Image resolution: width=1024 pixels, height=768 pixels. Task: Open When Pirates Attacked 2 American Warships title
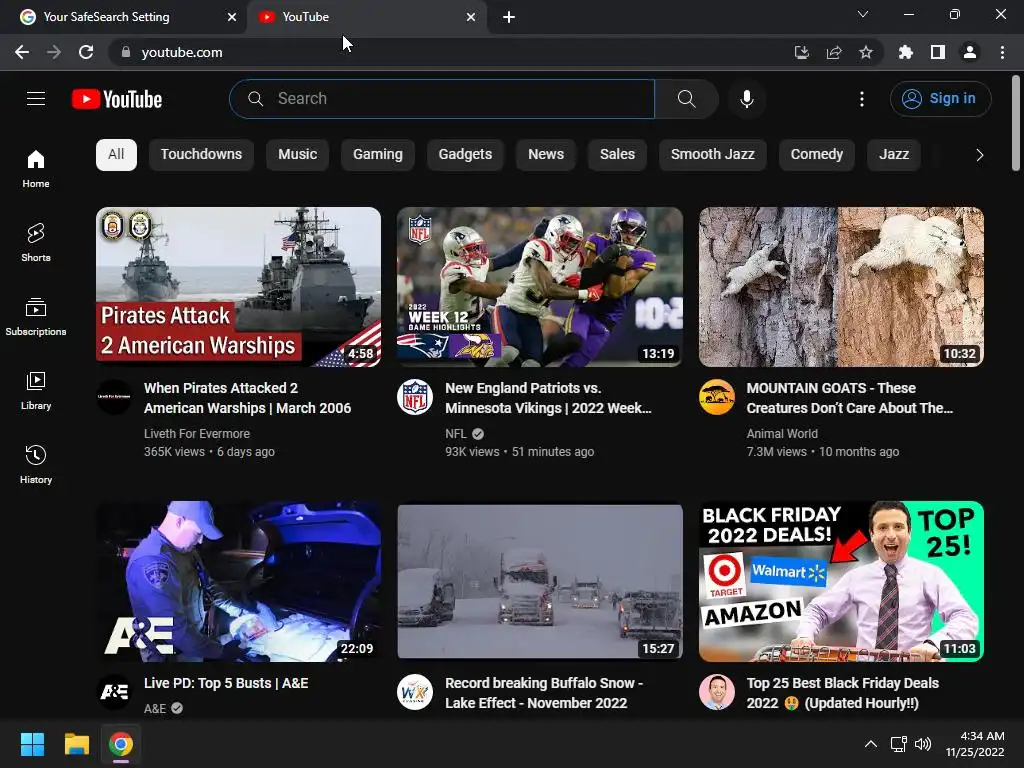(x=248, y=398)
